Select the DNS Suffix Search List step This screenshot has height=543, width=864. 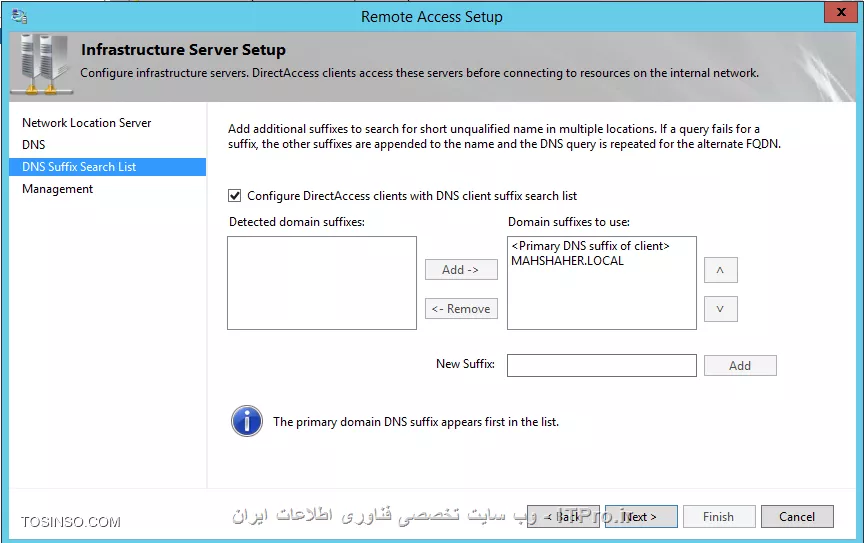click(x=107, y=167)
